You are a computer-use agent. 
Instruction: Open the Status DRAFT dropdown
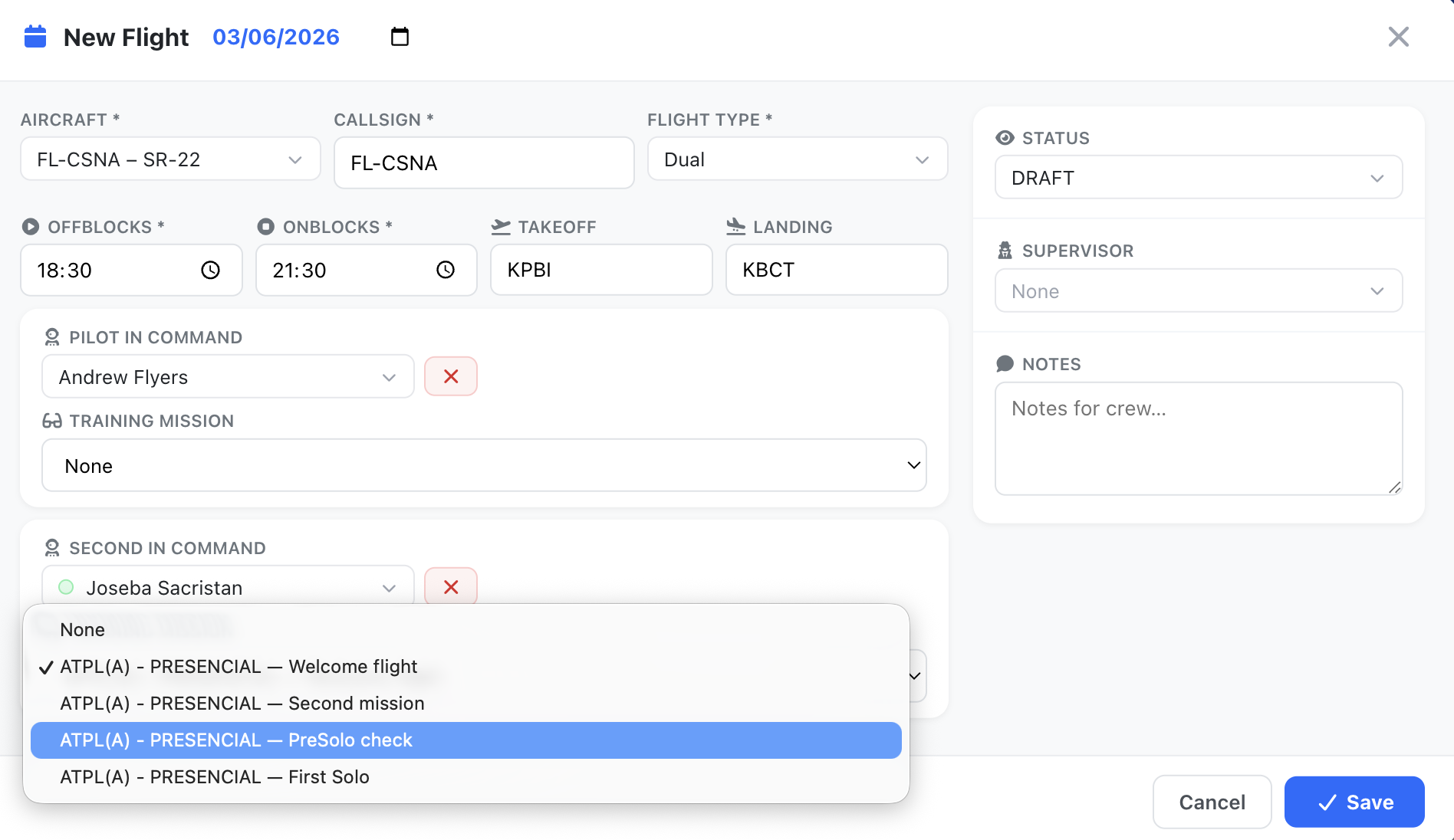coord(1199,178)
